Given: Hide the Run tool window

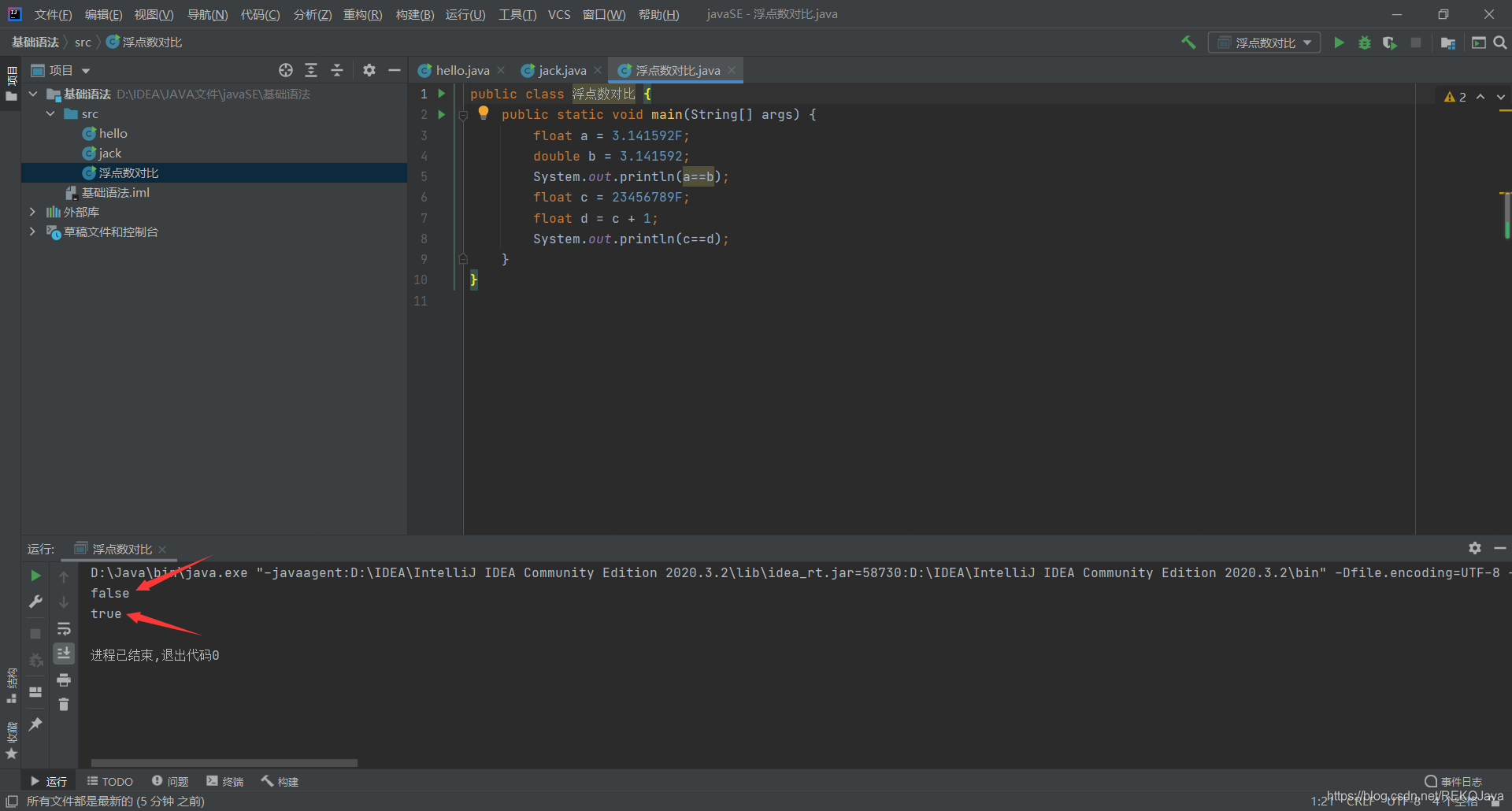Looking at the screenshot, I should tap(1500, 548).
